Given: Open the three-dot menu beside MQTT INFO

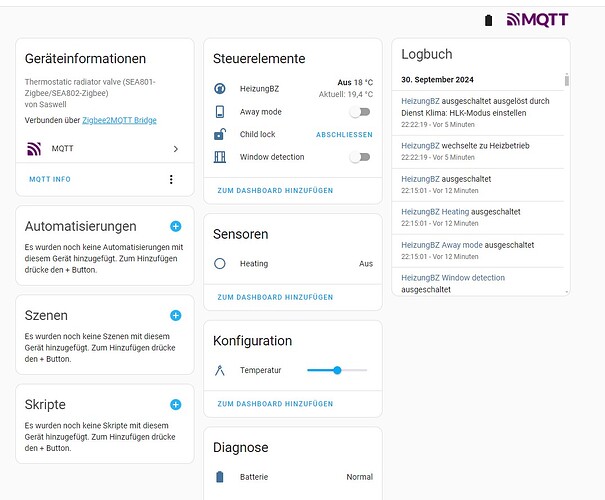Looking at the screenshot, I should (171, 179).
